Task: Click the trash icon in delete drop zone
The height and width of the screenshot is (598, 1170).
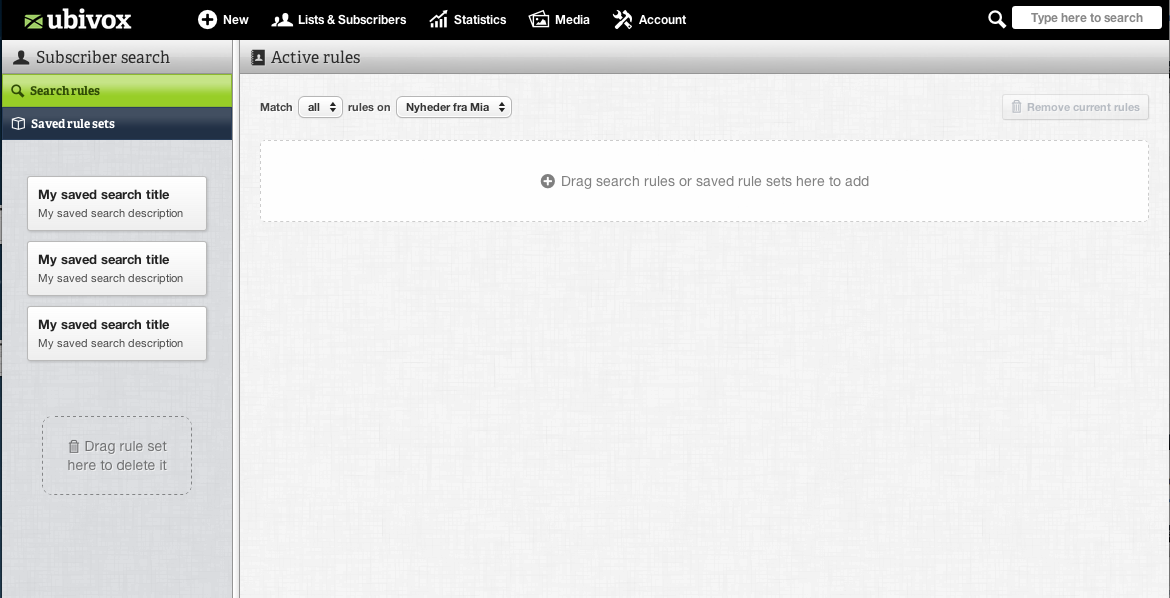Action: click(x=74, y=446)
